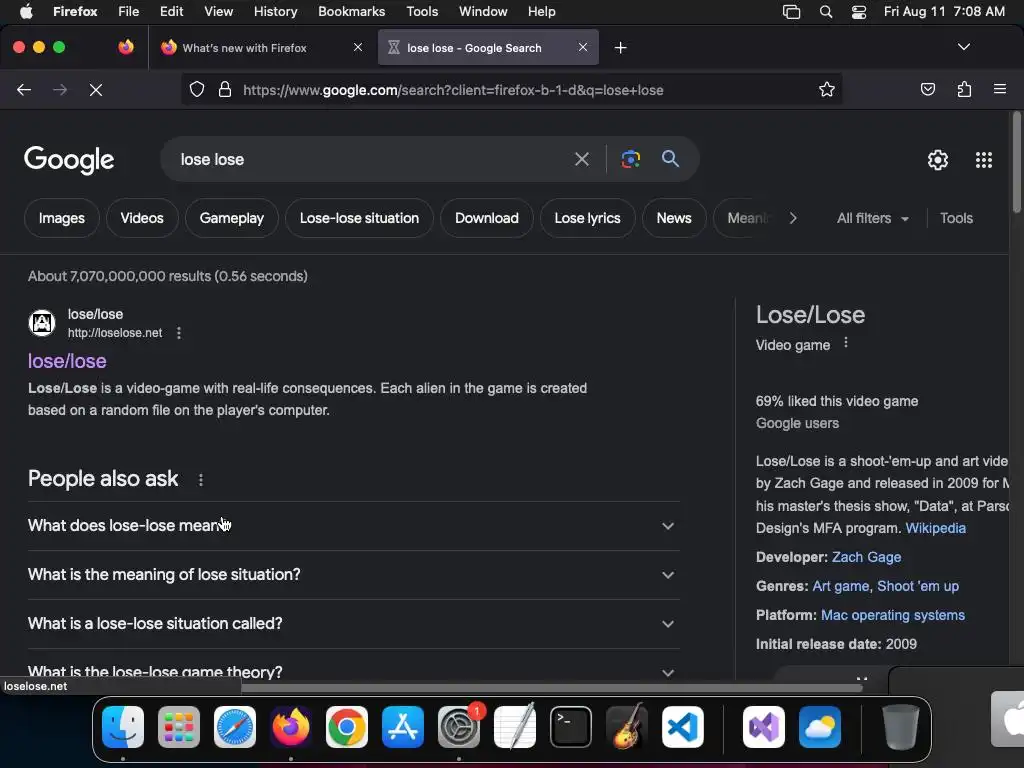Open the Google apps grid
1024x768 pixels.
point(984,160)
